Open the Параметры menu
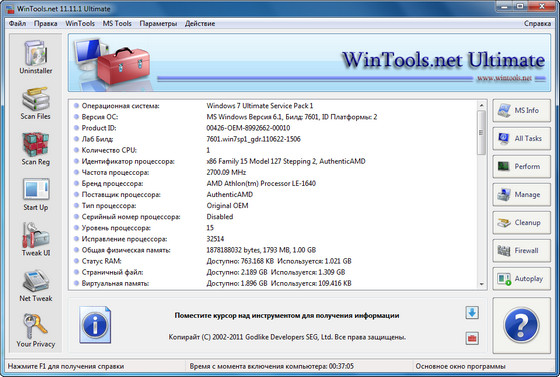Screen dimensions: 560x377 point(158,24)
